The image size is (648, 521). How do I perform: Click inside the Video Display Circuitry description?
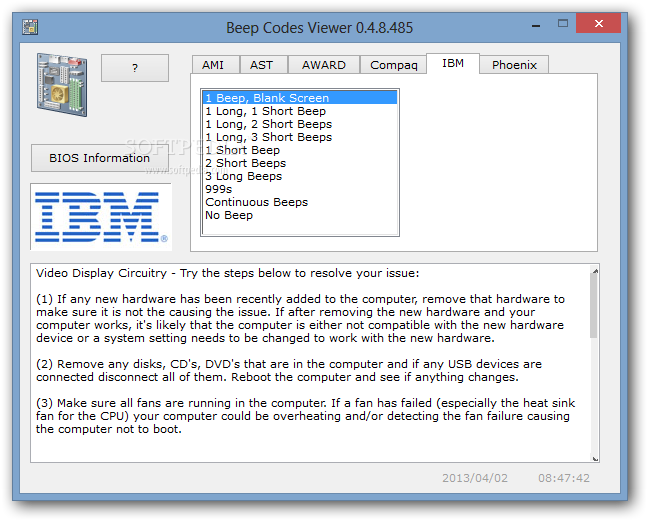tap(310, 363)
